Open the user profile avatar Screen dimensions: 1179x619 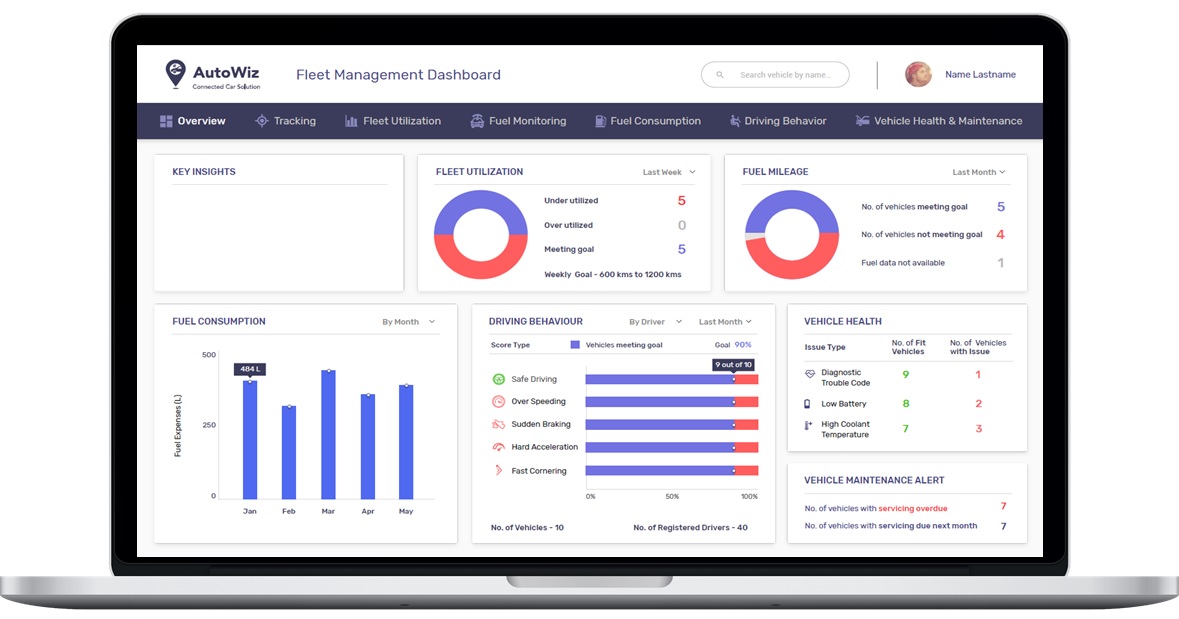918,74
